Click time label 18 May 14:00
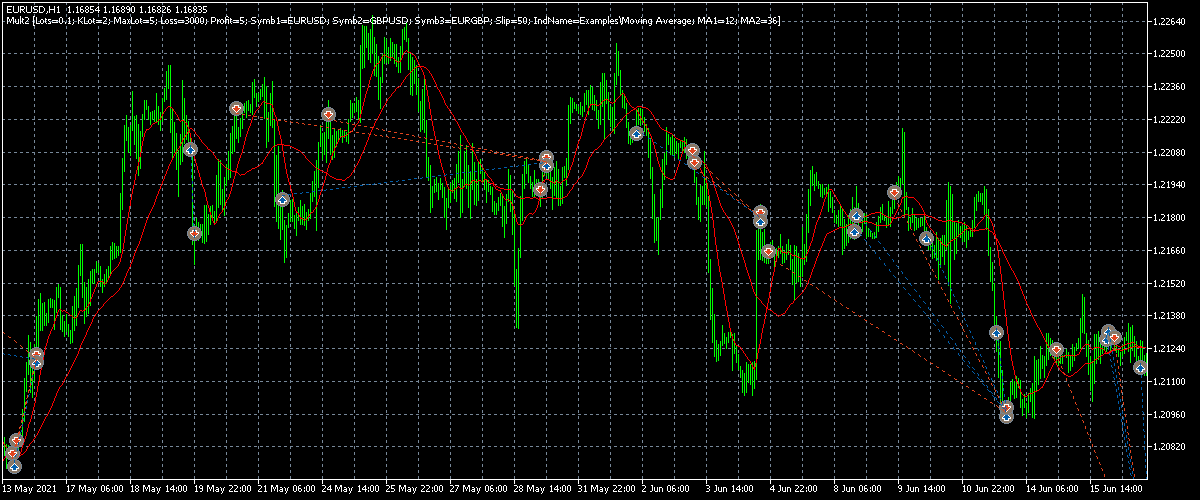Screen dimensions: 1200x500 (159, 490)
